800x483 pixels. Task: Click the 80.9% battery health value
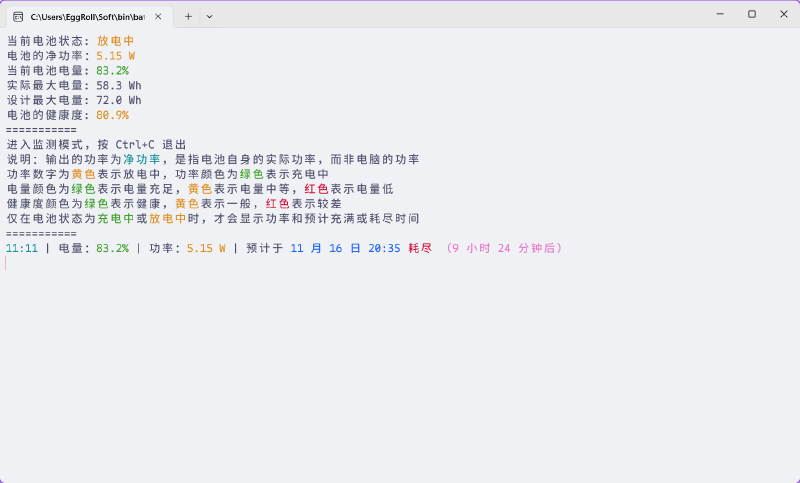tap(112, 116)
